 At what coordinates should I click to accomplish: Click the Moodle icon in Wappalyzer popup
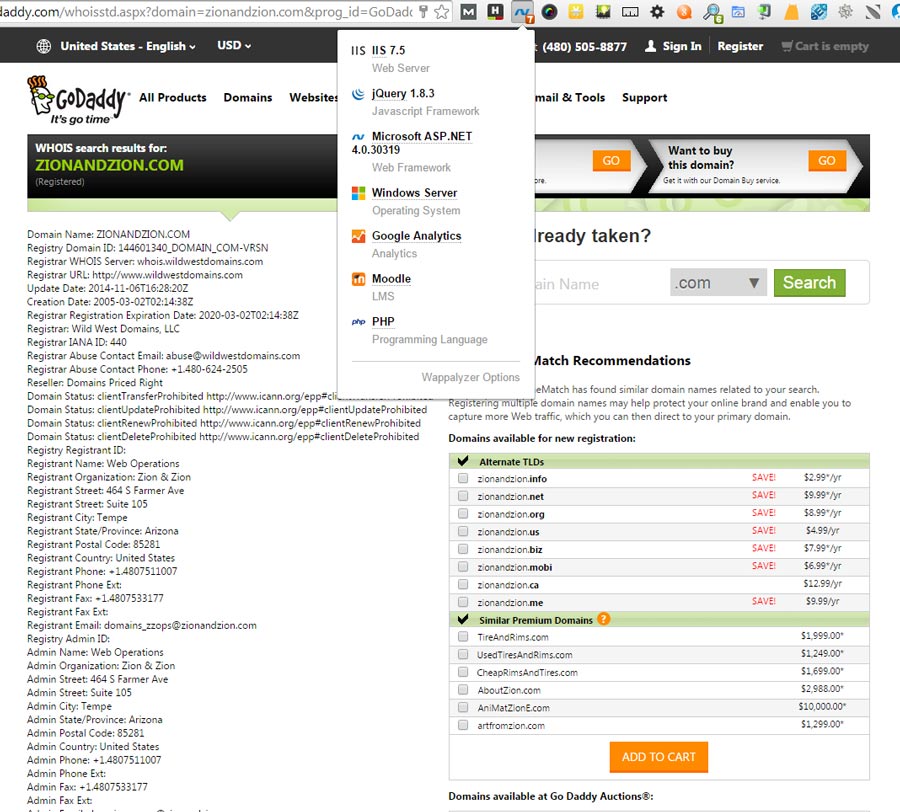point(358,279)
